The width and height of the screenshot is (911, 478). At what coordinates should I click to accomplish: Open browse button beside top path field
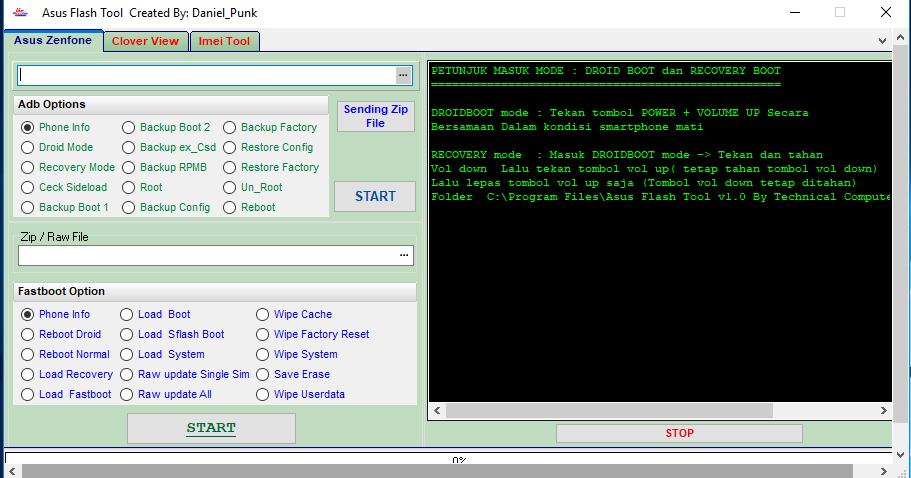[403, 75]
